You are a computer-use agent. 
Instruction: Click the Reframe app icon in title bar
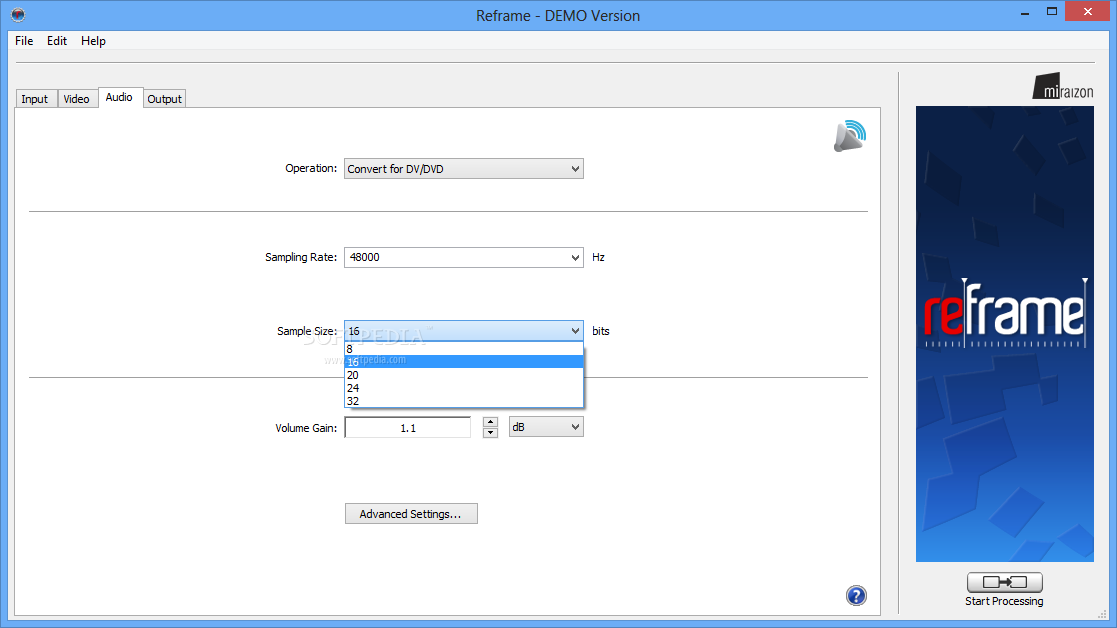(x=18, y=14)
